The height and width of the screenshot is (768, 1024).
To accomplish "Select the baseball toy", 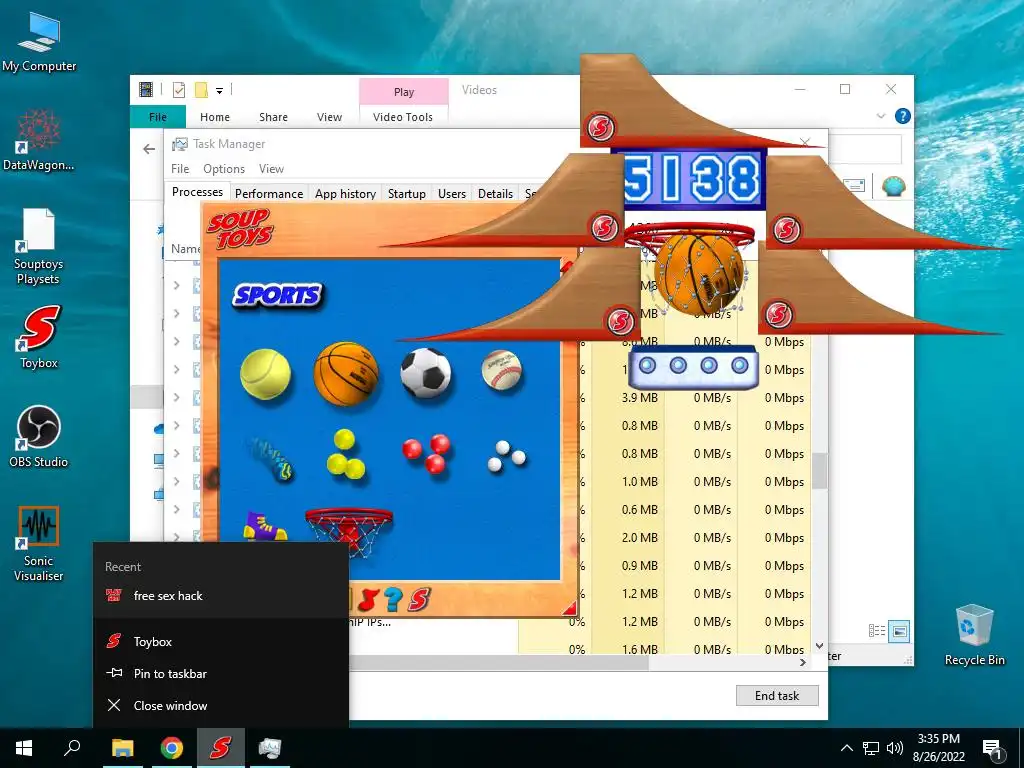I will [502, 370].
